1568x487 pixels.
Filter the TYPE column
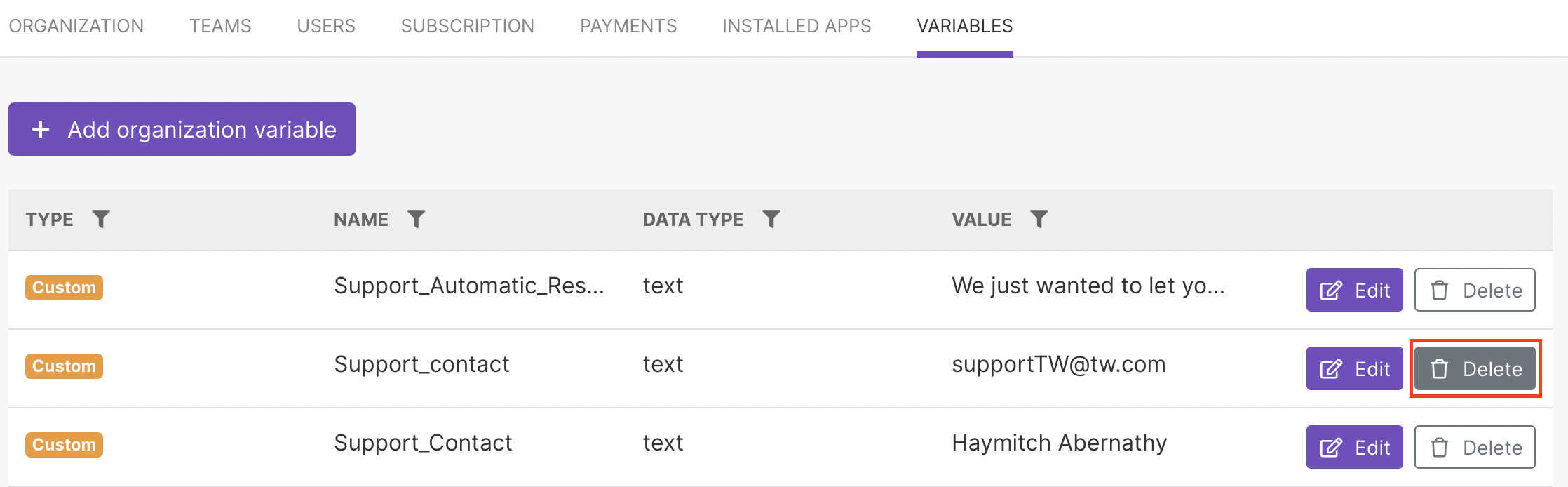[101, 220]
